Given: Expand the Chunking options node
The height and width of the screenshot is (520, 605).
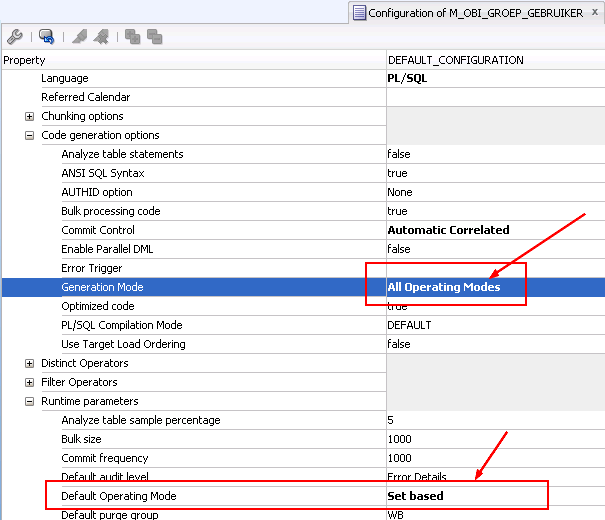Looking at the screenshot, I should pyautogui.click(x=30, y=117).
